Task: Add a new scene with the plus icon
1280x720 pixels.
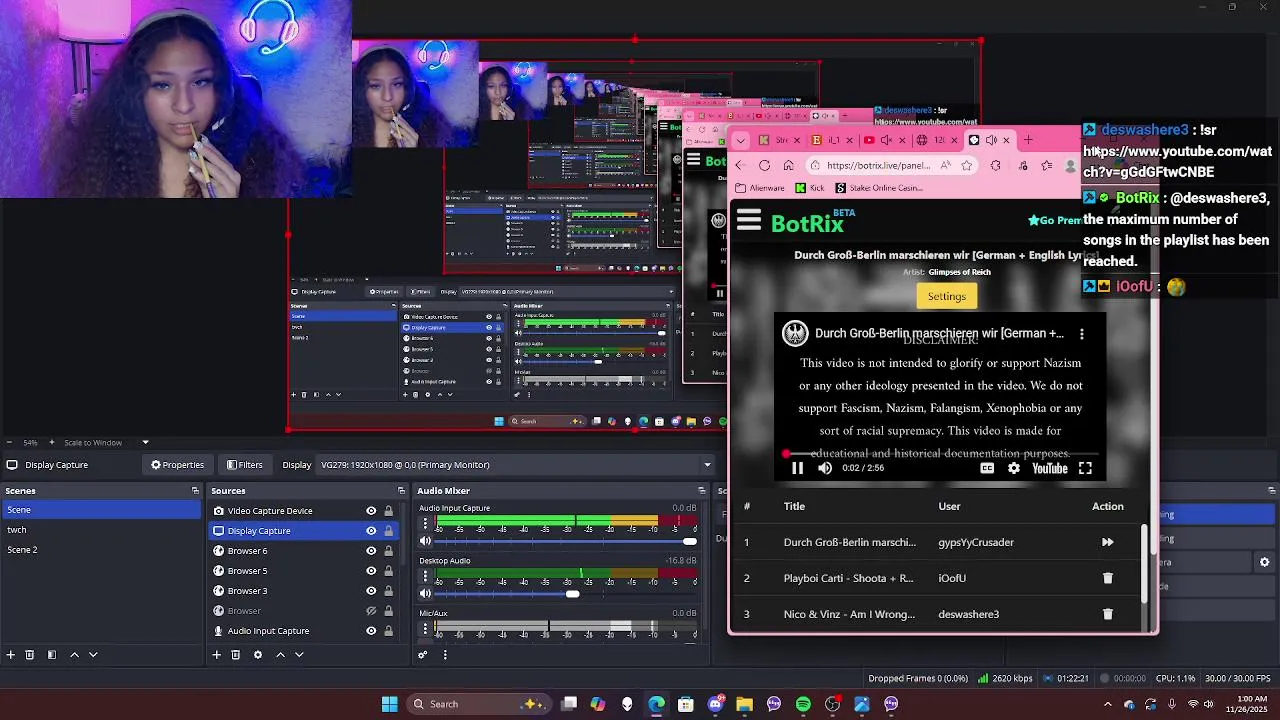Action: (x=10, y=655)
